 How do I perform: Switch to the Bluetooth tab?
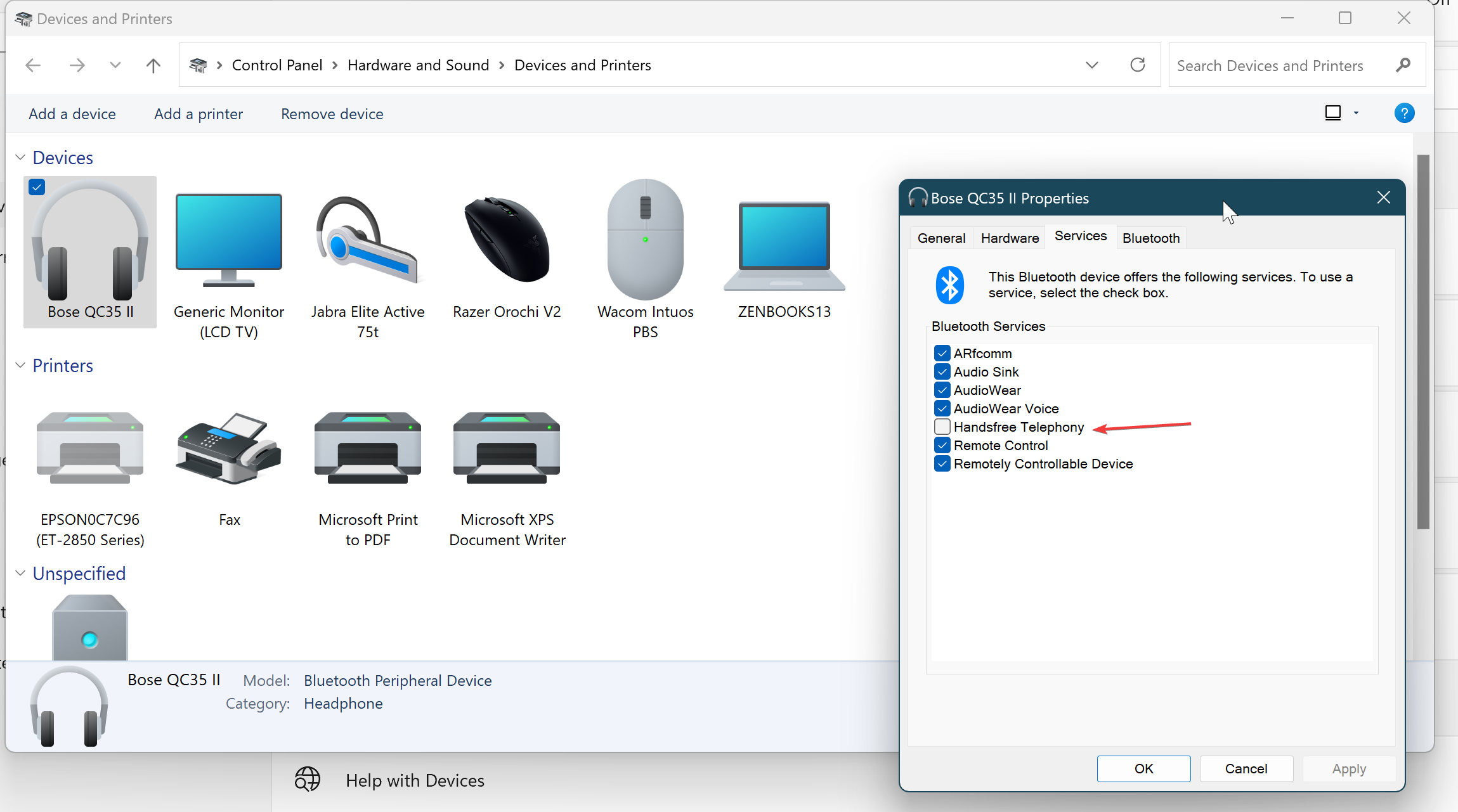(1151, 238)
